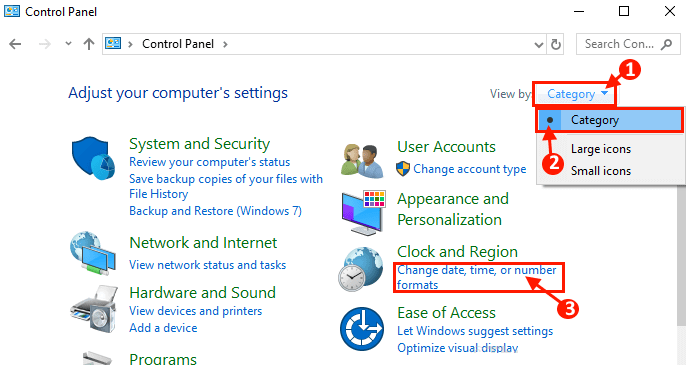Open Backup and Restore (Windows 7)
The width and height of the screenshot is (686, 365).
215,211
